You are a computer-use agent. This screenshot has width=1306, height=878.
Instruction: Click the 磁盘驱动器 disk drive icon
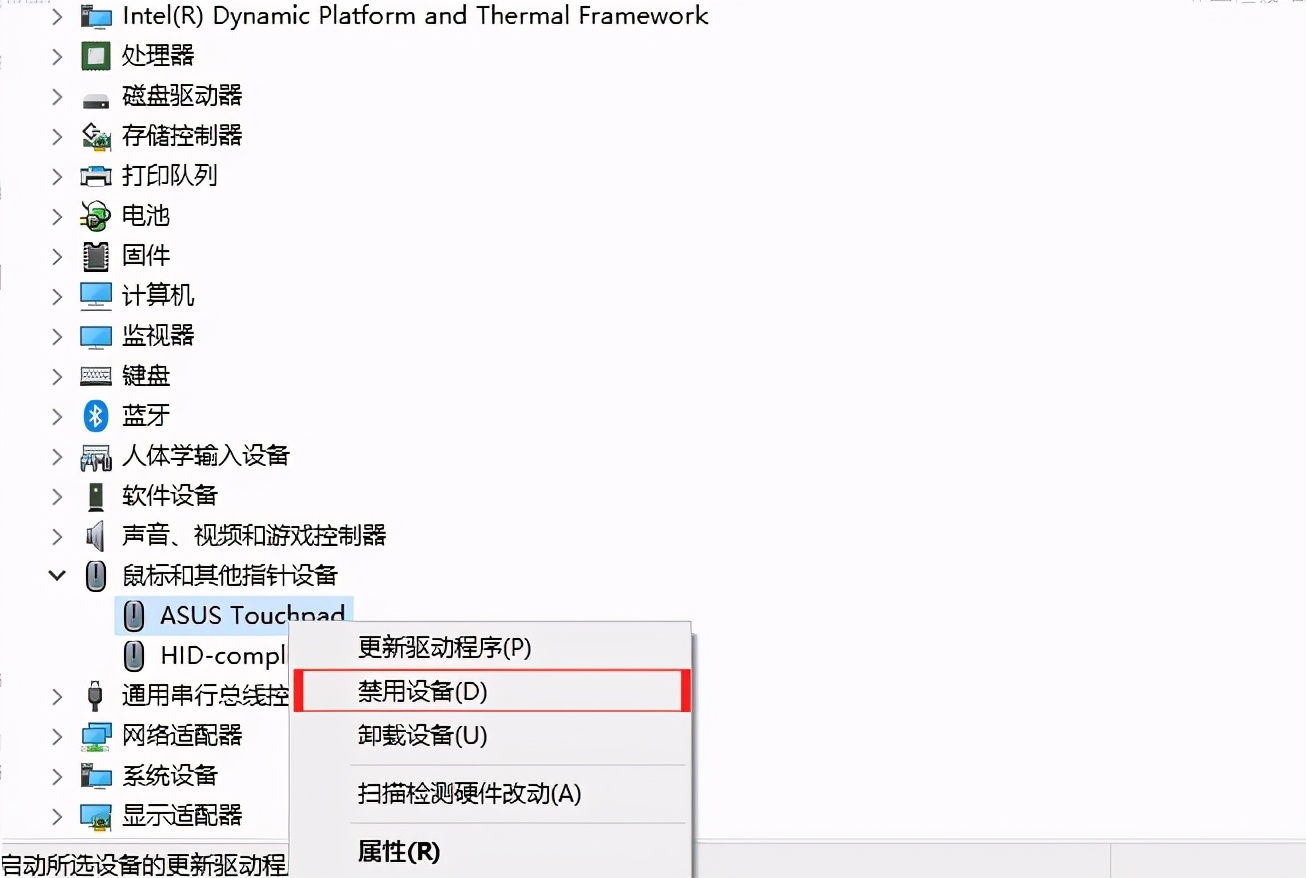point(95,96)
